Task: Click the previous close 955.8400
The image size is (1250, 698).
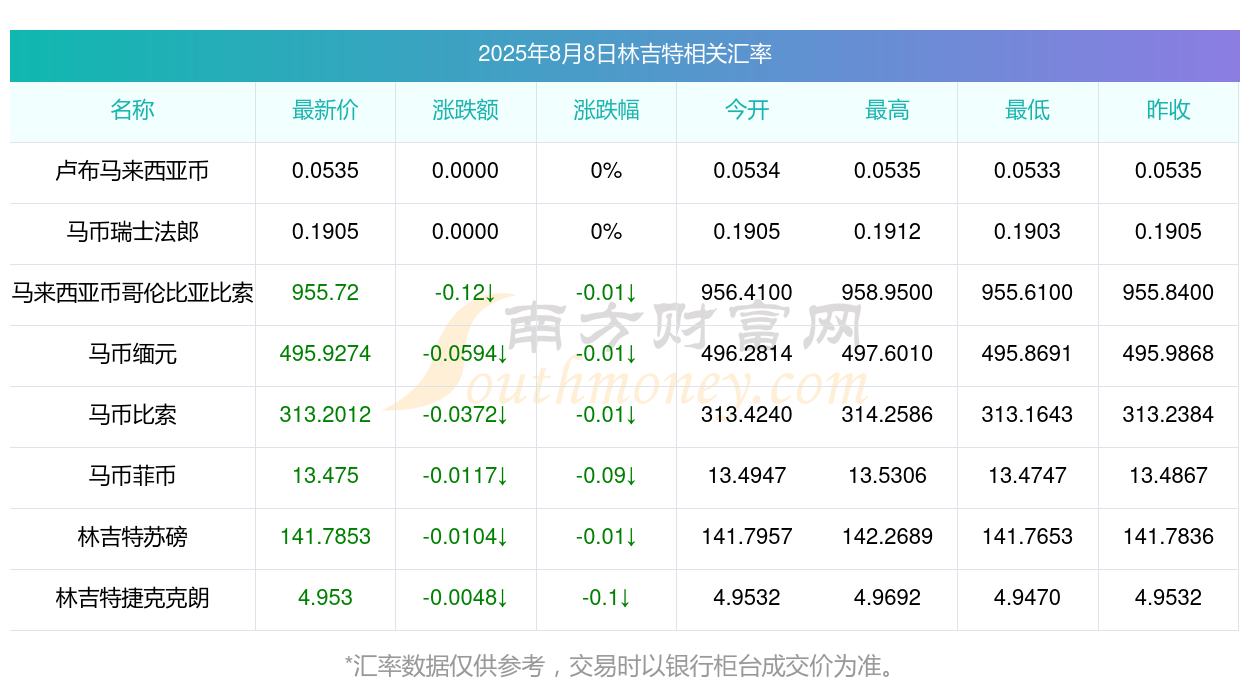Action: [1168, 293]
